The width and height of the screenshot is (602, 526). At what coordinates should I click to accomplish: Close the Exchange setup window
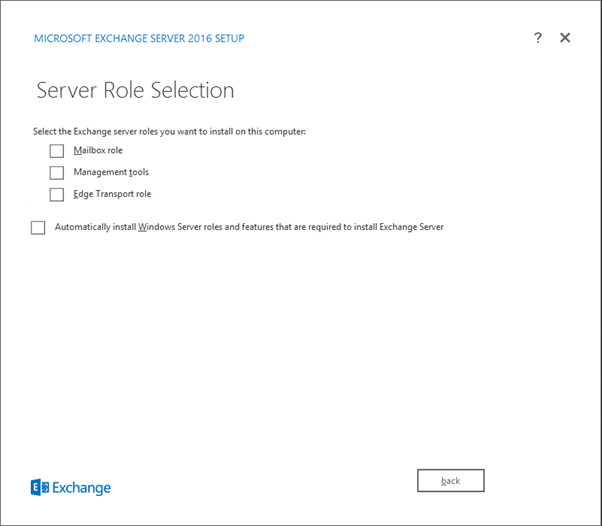[565, 38]
